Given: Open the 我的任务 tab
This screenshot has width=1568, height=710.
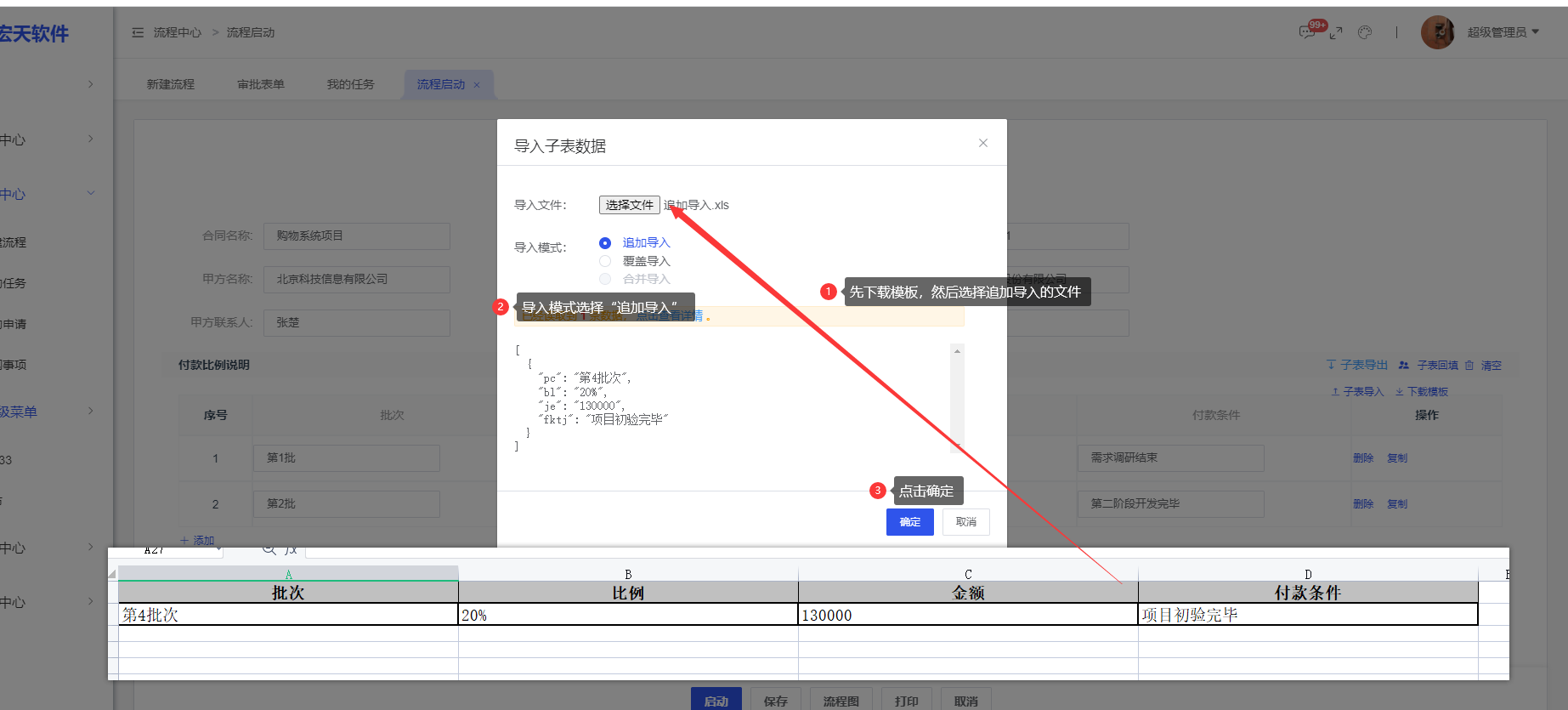Looking at the screenshot, I should (350, 84).
